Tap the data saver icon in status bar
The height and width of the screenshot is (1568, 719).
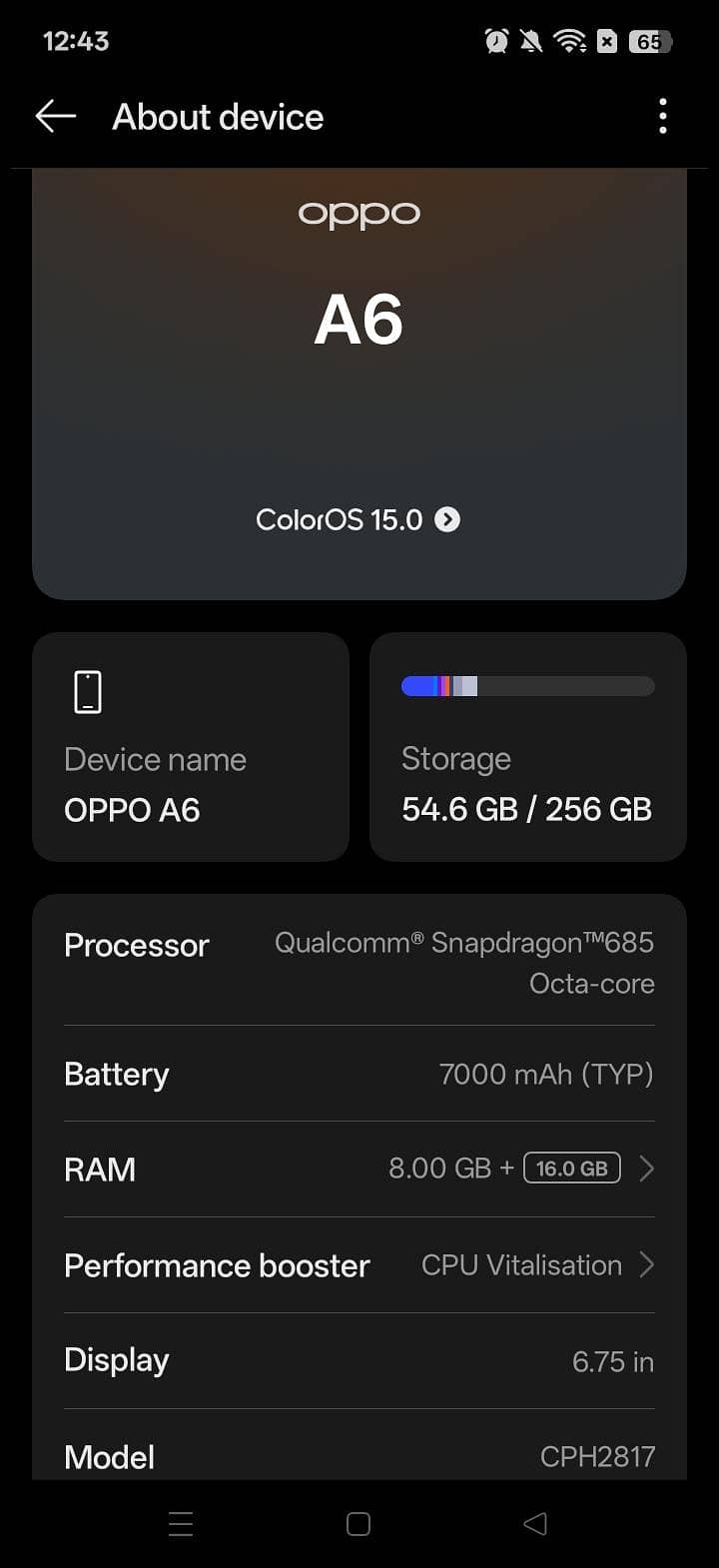(607, 41)
